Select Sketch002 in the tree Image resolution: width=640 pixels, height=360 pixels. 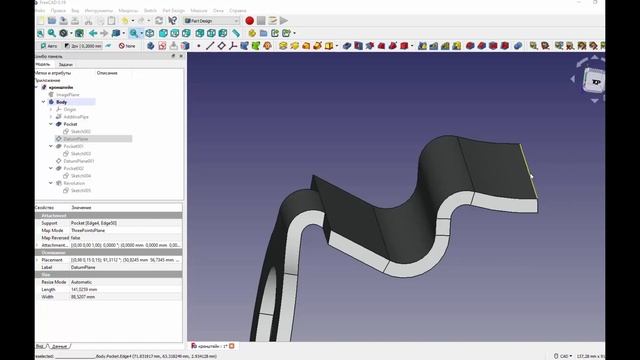click(81, 131)
